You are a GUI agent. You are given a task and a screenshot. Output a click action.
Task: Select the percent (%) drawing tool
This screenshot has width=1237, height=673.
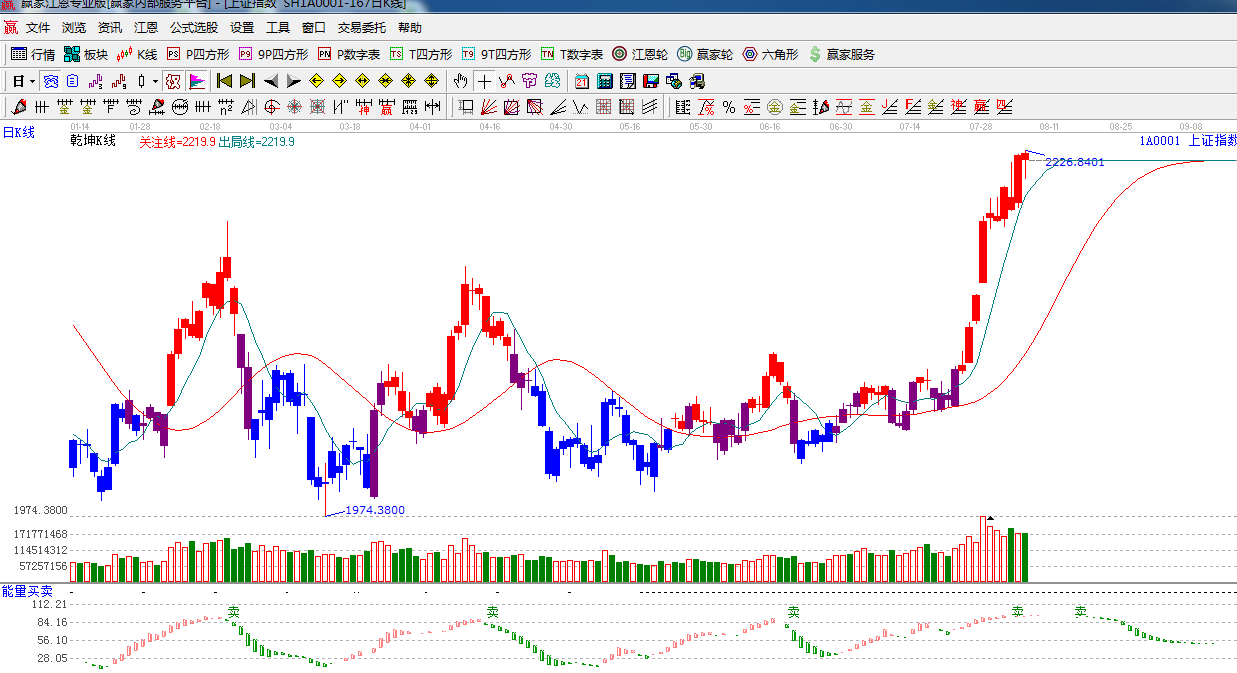pos(729,107)
